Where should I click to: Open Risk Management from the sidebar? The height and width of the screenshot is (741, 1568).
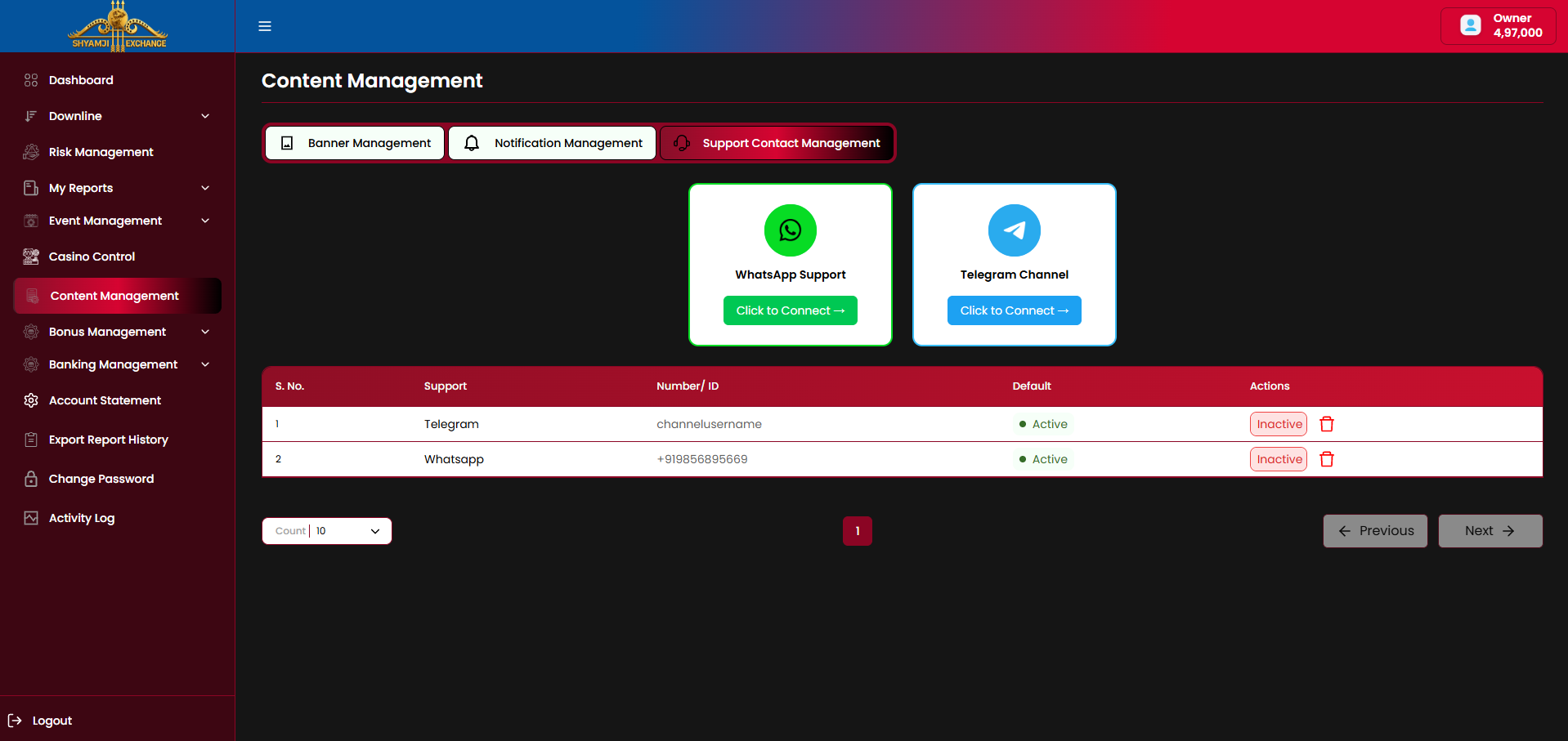point(101,152)
